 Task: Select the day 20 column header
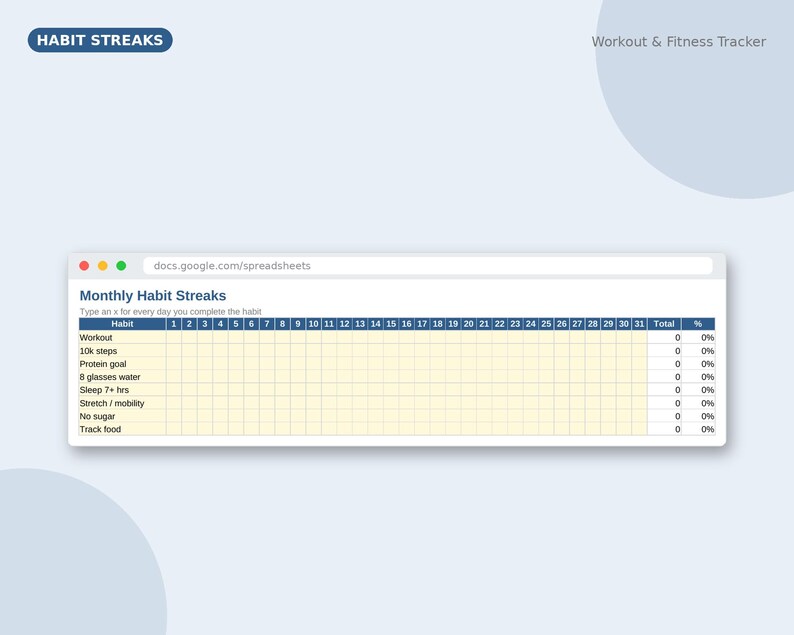pos(468,324)
